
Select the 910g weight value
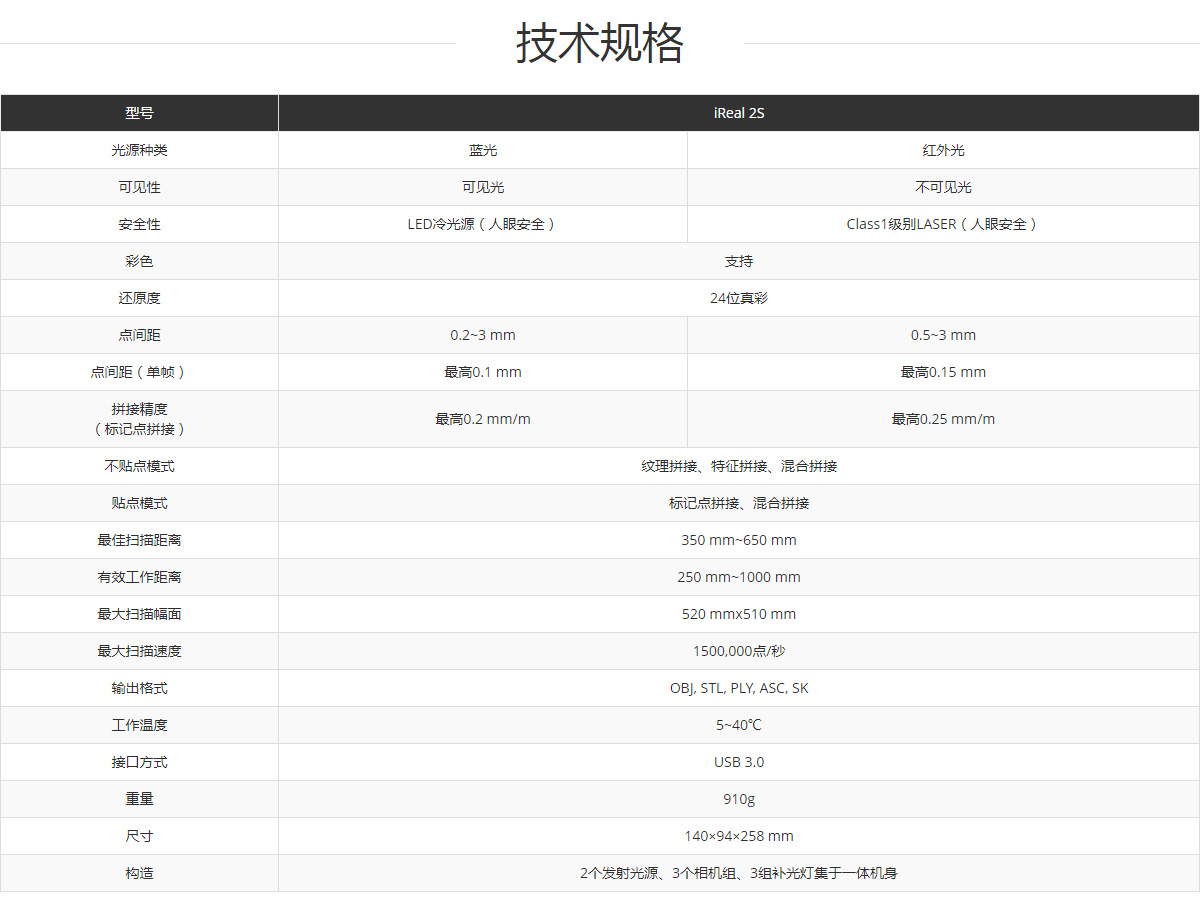point(738,799)
